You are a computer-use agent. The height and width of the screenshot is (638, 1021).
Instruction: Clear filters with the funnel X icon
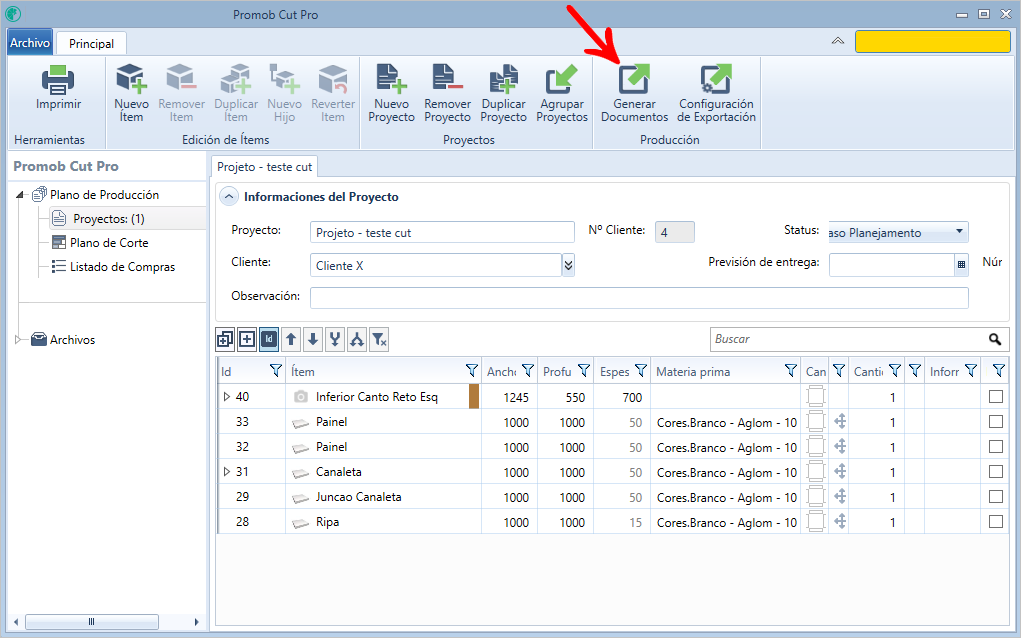click(x=379, y=339)
